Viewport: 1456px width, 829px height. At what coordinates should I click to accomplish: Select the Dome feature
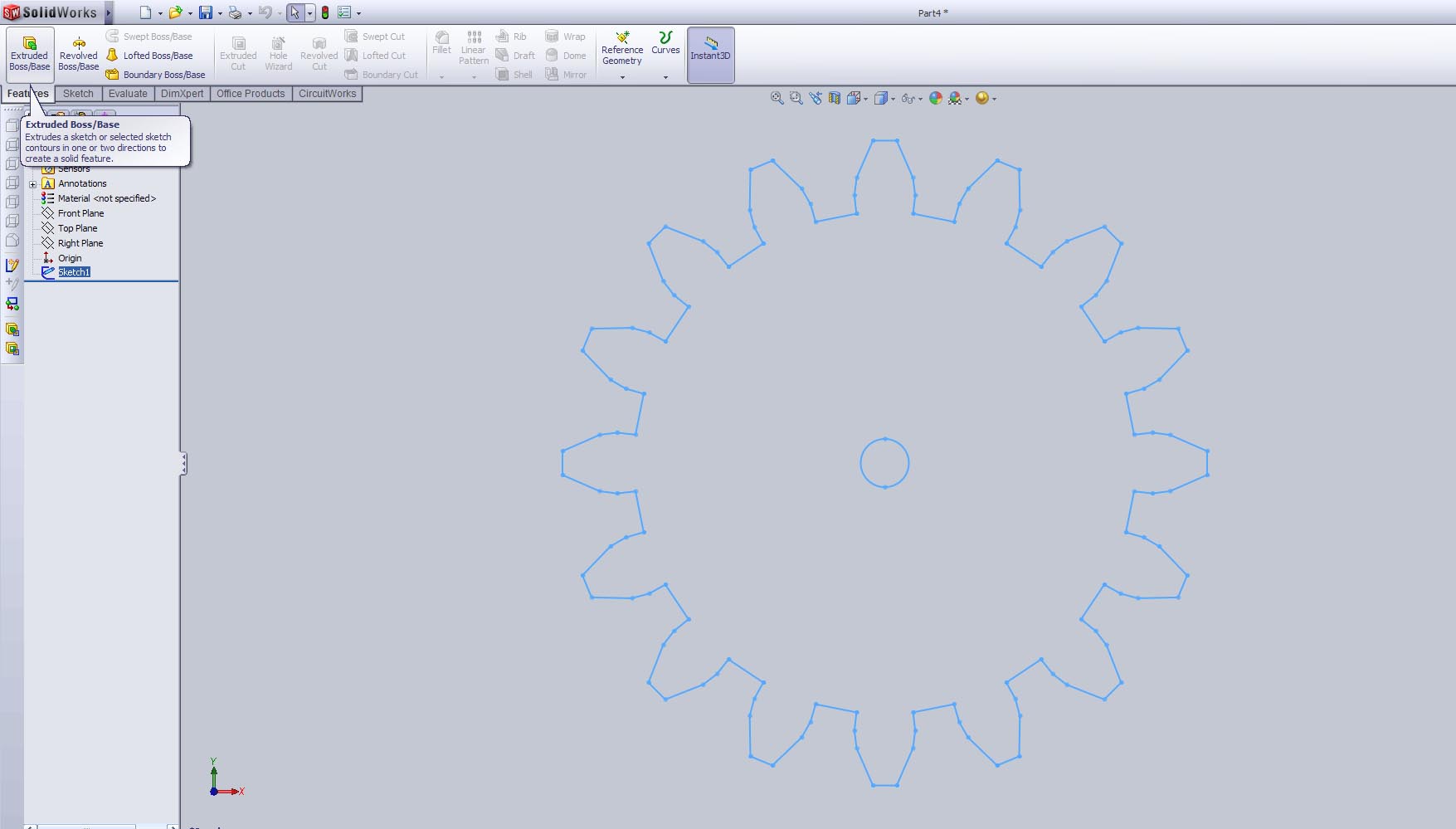(566, 56)
